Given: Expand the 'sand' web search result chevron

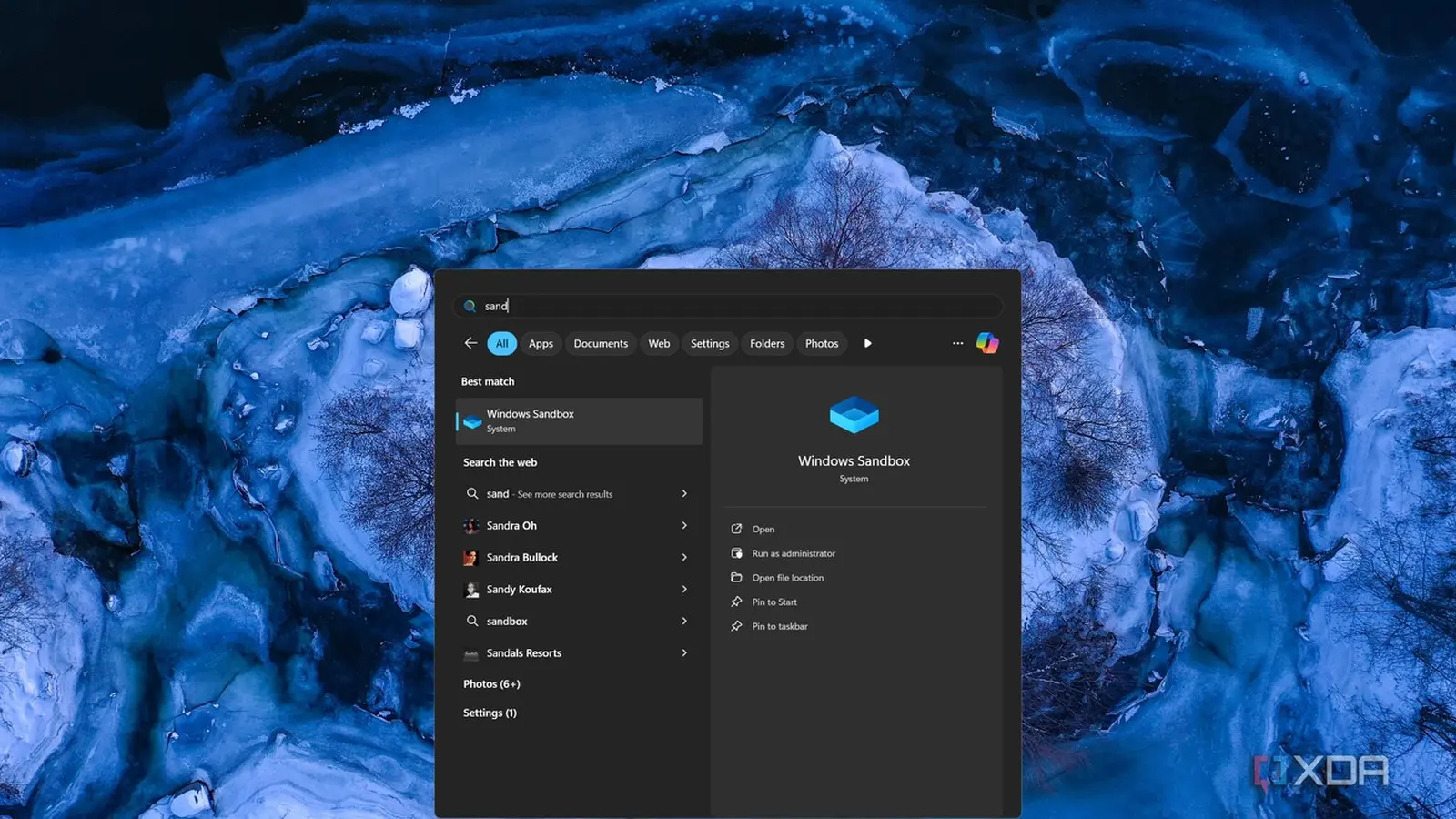Looking at the screenshot, I should pyautogui.click(x=684, y=493).
